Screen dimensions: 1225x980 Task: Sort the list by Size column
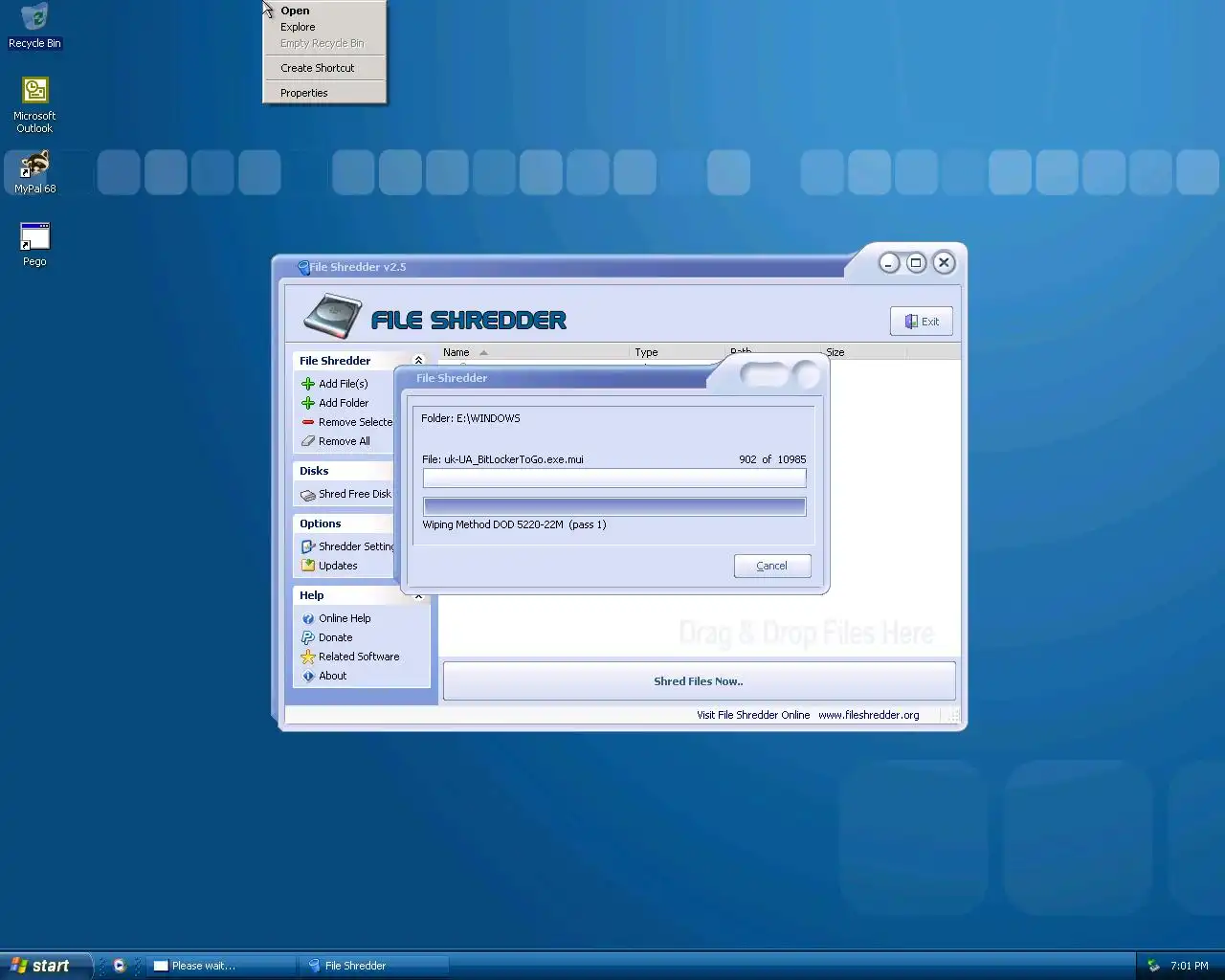[863, 352]
